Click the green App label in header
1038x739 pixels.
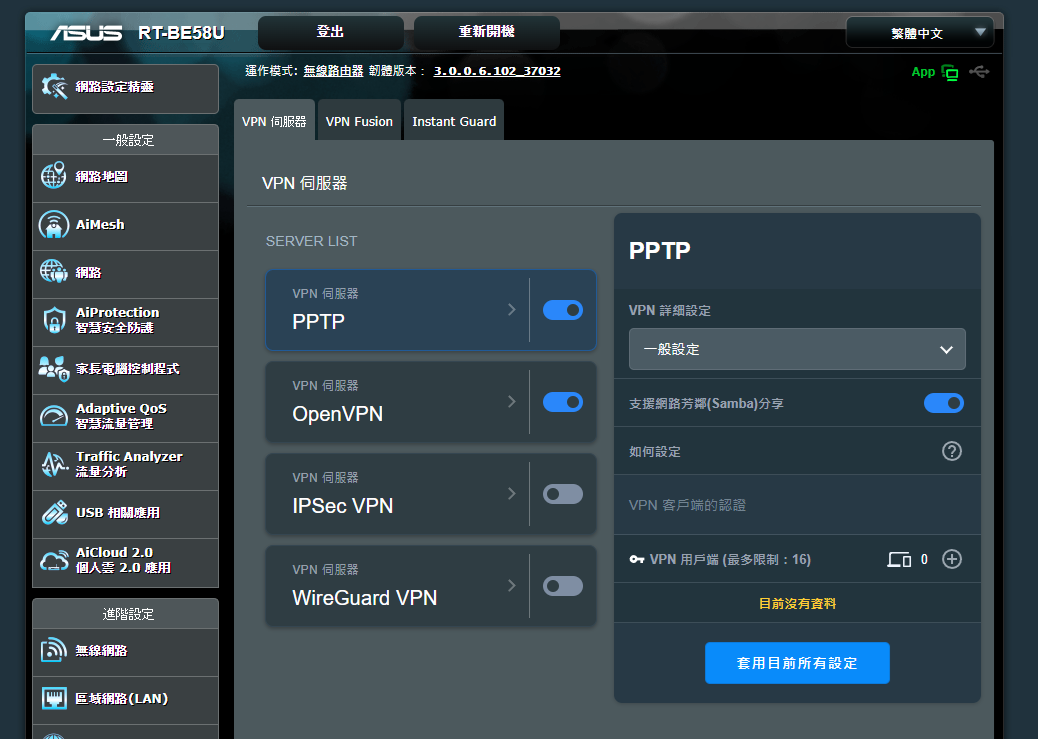click(x=923, y=72)
